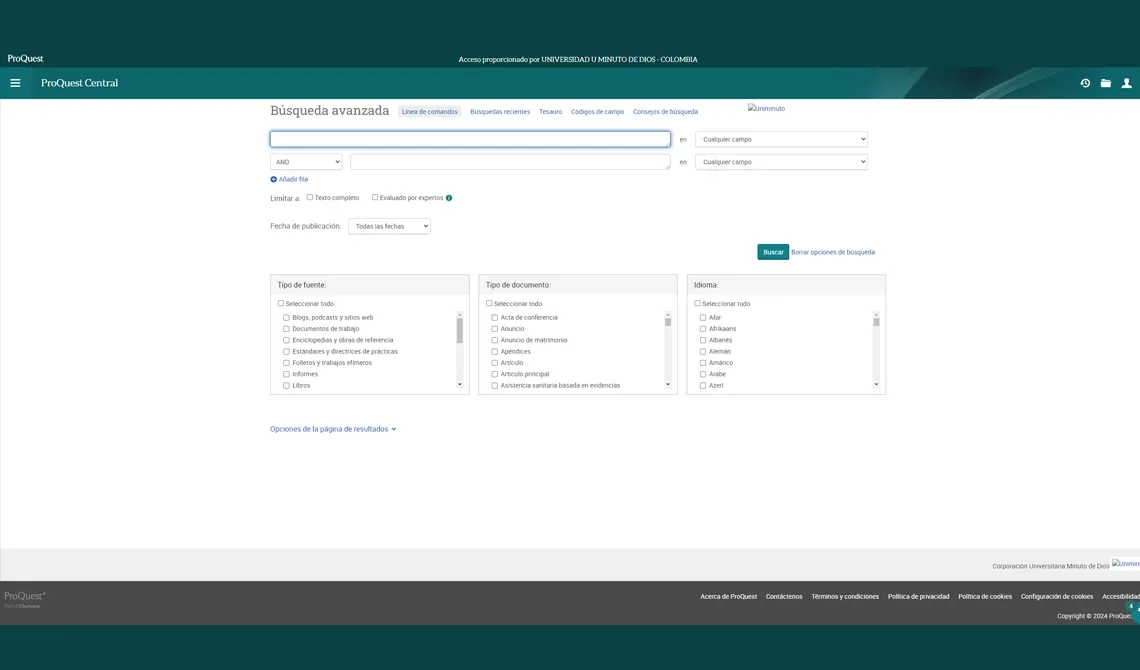Open second row Cualquier campo dropdown

pos(782,162)
